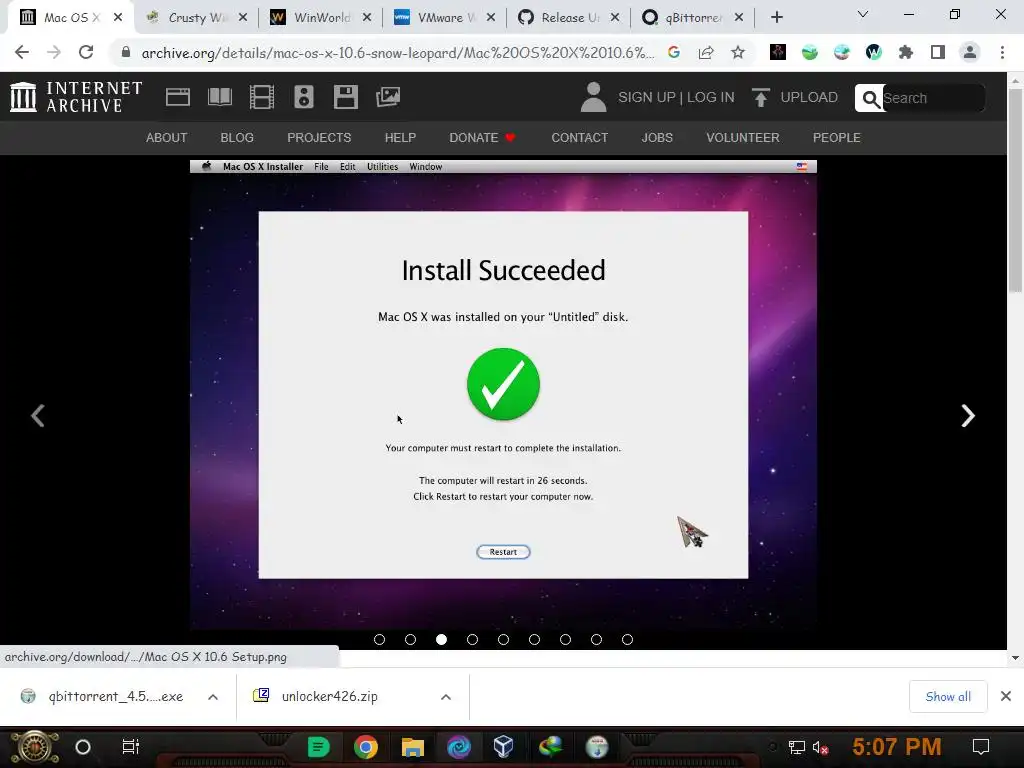Screen dimensions: 1024x768
Task: Open the notification center icon
Action: tap(981, 746)
